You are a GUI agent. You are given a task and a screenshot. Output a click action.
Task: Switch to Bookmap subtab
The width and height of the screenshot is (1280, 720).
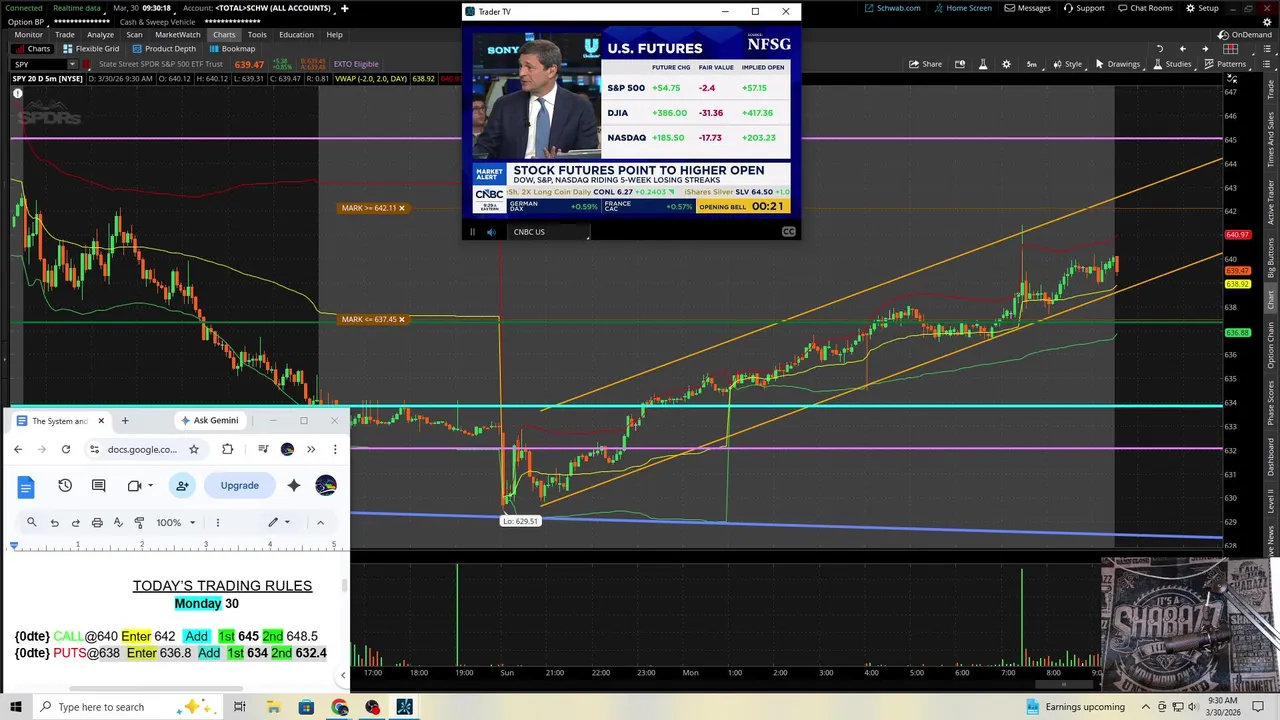coord(233,48)
